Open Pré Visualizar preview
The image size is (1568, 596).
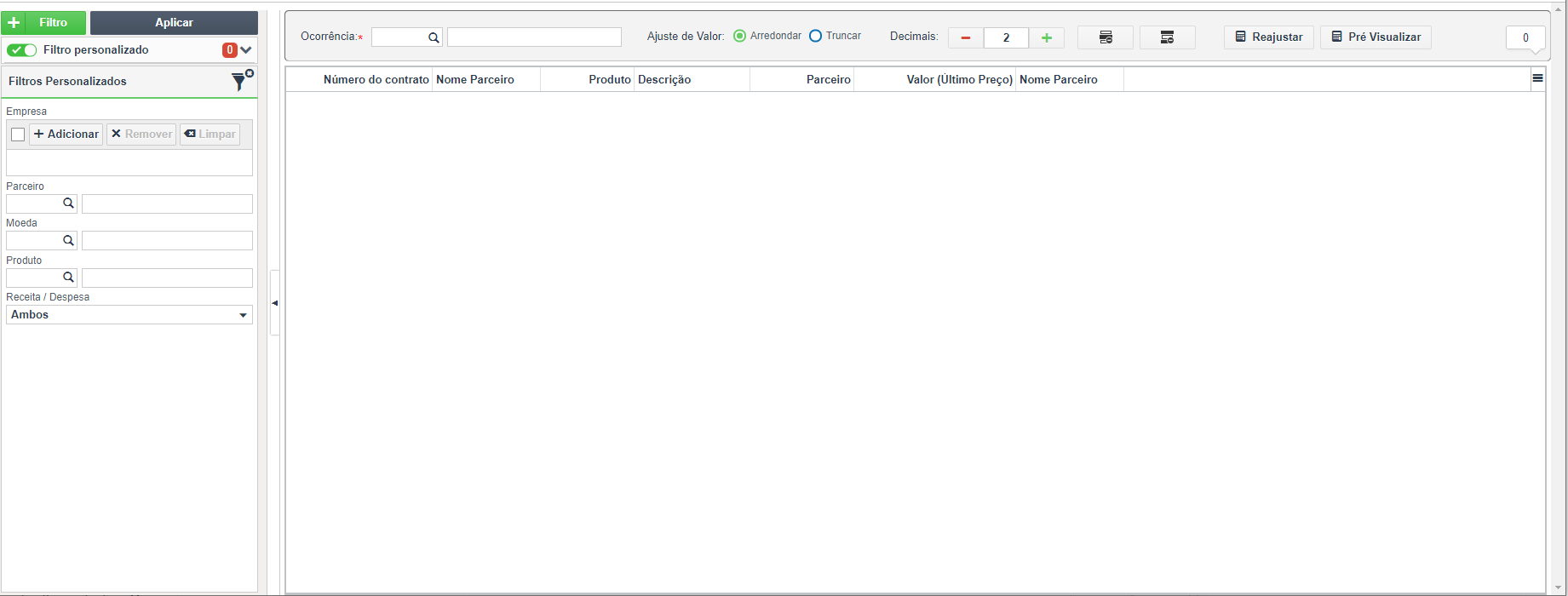pos(1376,37)
